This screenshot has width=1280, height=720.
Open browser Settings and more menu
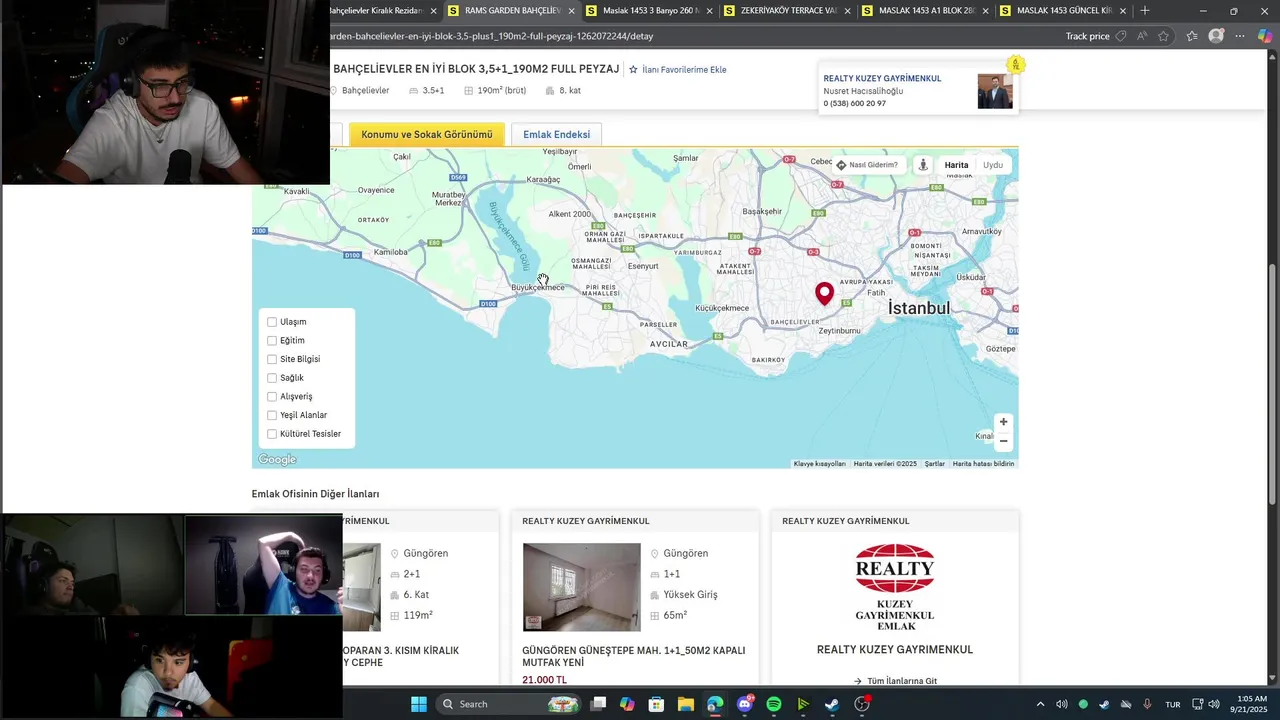[1239, 36]
